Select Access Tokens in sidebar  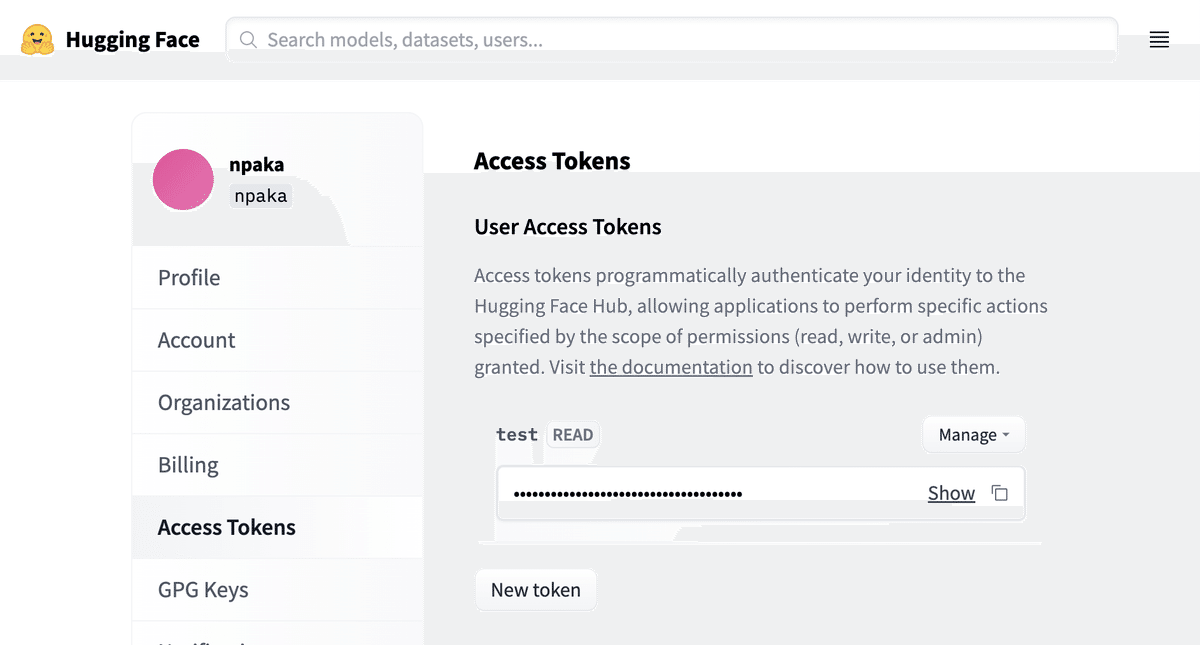tap(277, 527)
